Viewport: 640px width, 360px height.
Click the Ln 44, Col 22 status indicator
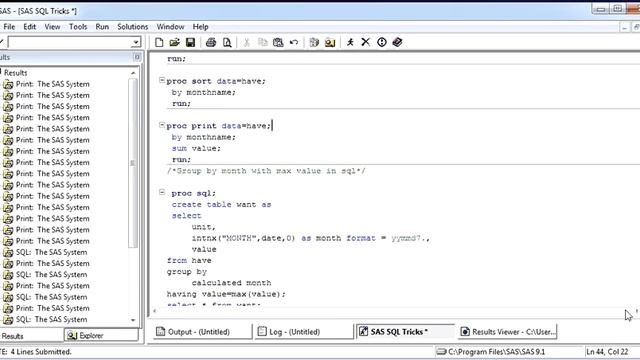pyautogui.click(x=607, y=352)
